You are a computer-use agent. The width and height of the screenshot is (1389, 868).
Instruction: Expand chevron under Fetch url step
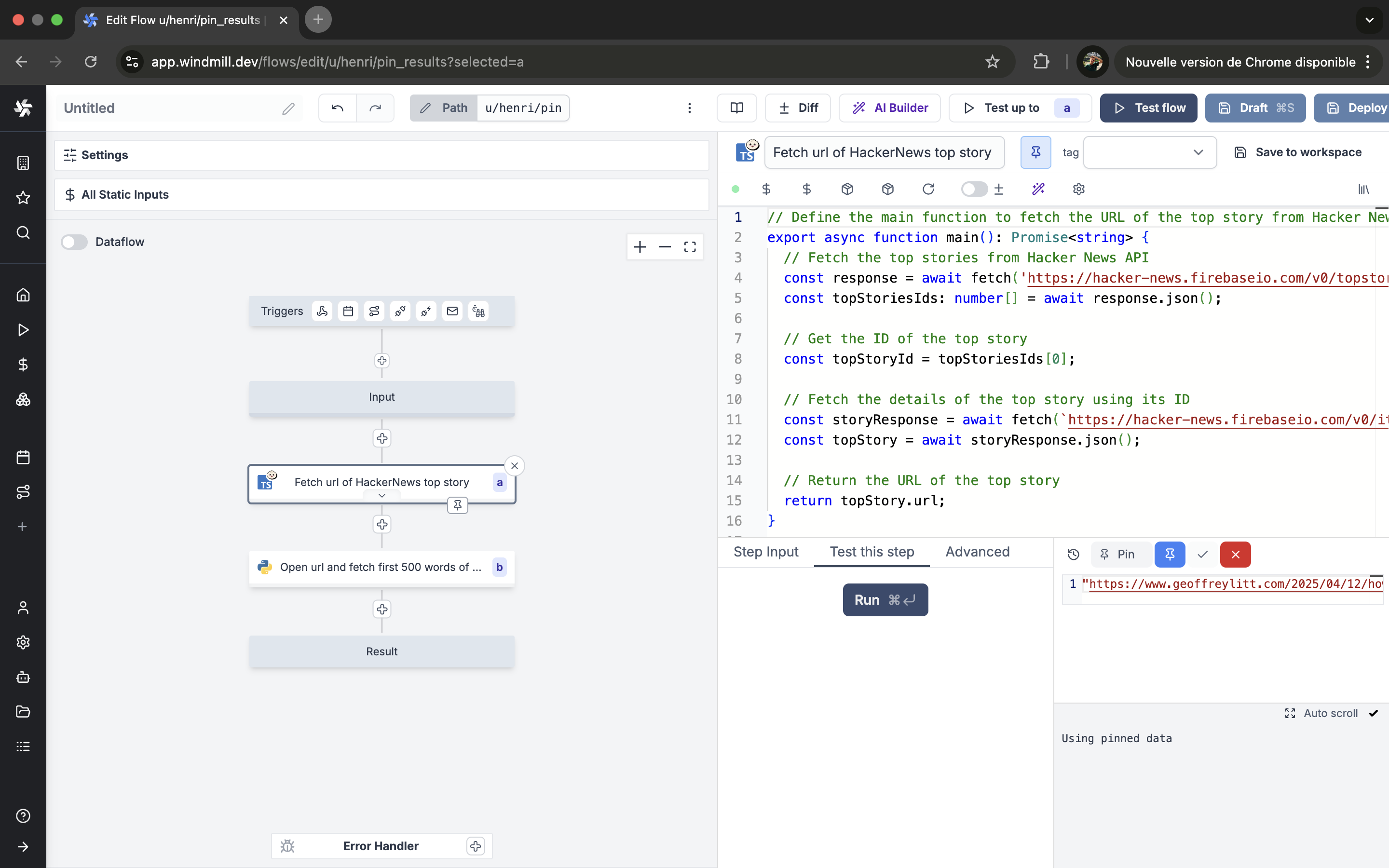(x=381, y=496)
